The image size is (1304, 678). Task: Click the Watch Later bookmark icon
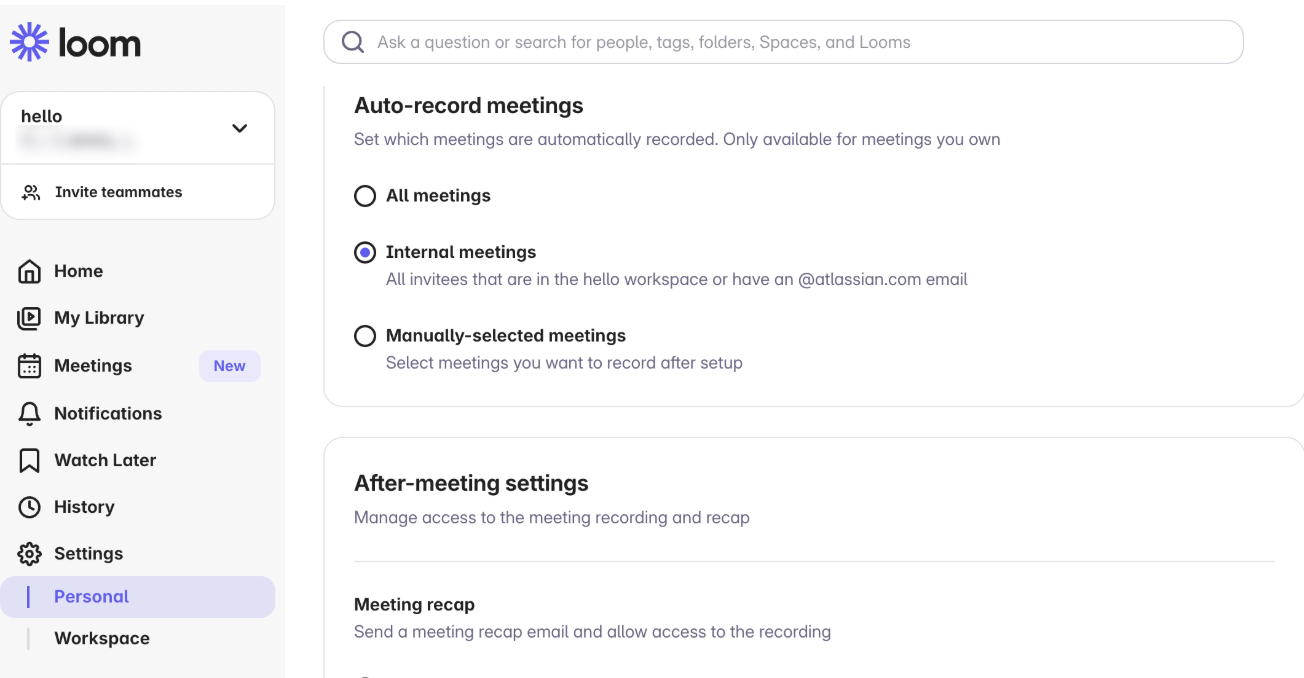pyautogui.click(x=30, y=460)
